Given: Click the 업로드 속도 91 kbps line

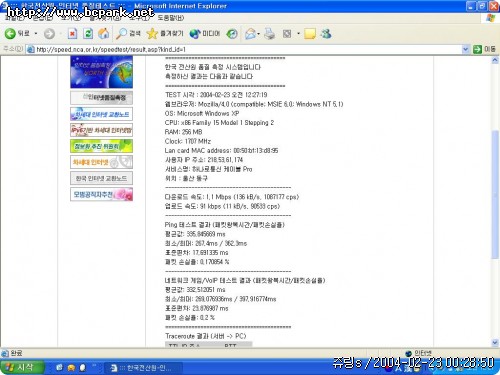Looking at the screenshot, I should click(222, 206).
